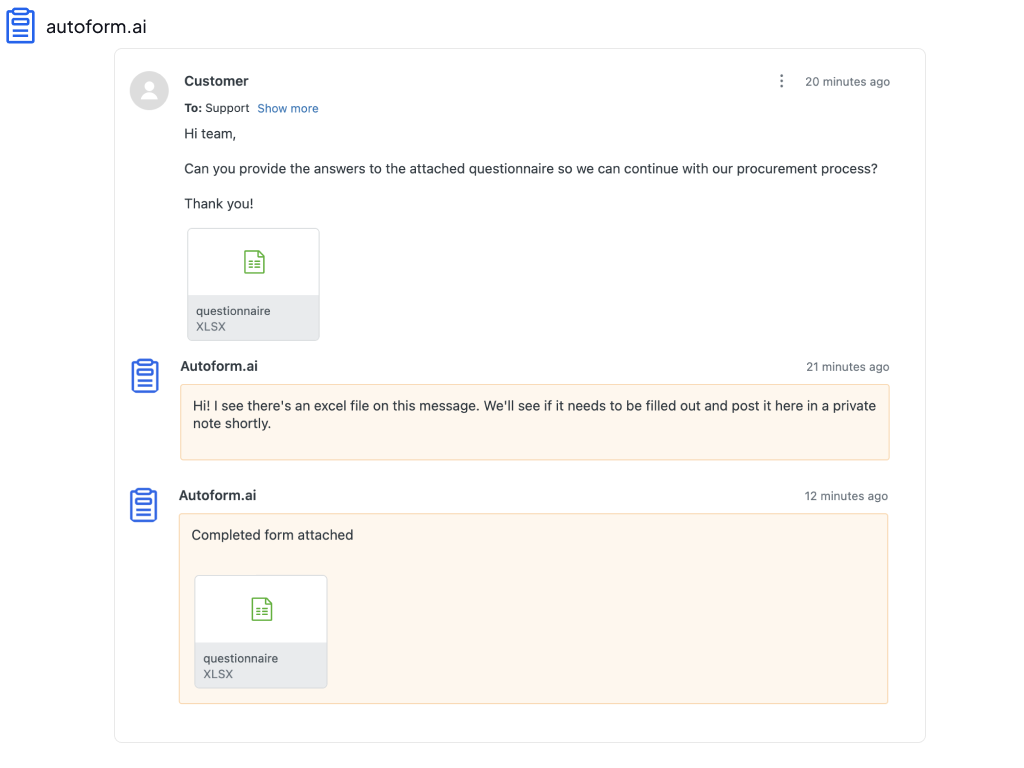
Task: Click the Autoform.ai icon beside completed form note
Action: pos(143,505)
